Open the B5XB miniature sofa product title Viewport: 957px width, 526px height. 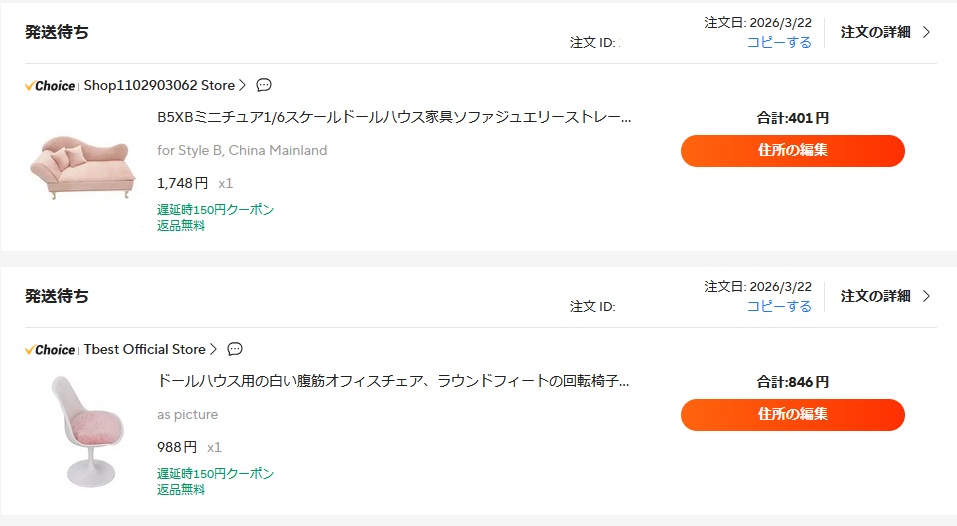coord(394,117)
